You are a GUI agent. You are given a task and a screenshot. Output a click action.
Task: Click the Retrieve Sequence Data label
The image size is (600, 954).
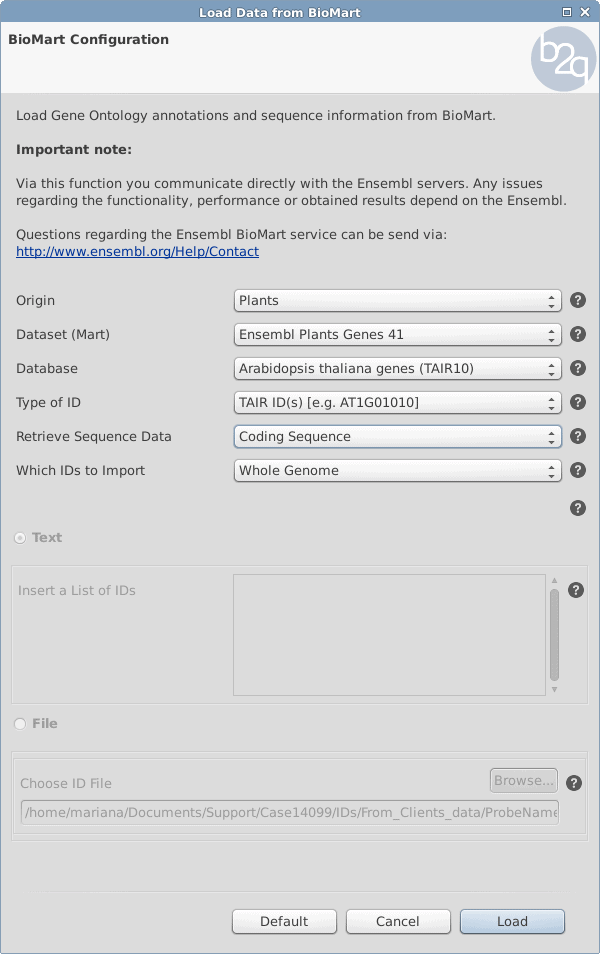click(94, 437)
